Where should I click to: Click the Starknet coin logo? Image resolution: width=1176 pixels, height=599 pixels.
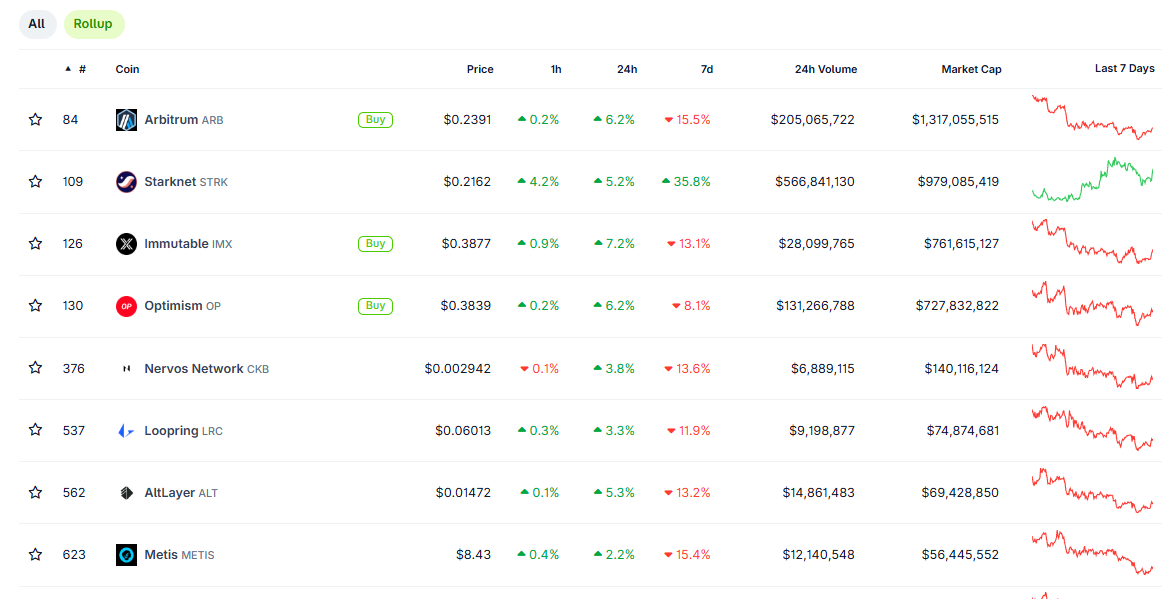[126, 181]
